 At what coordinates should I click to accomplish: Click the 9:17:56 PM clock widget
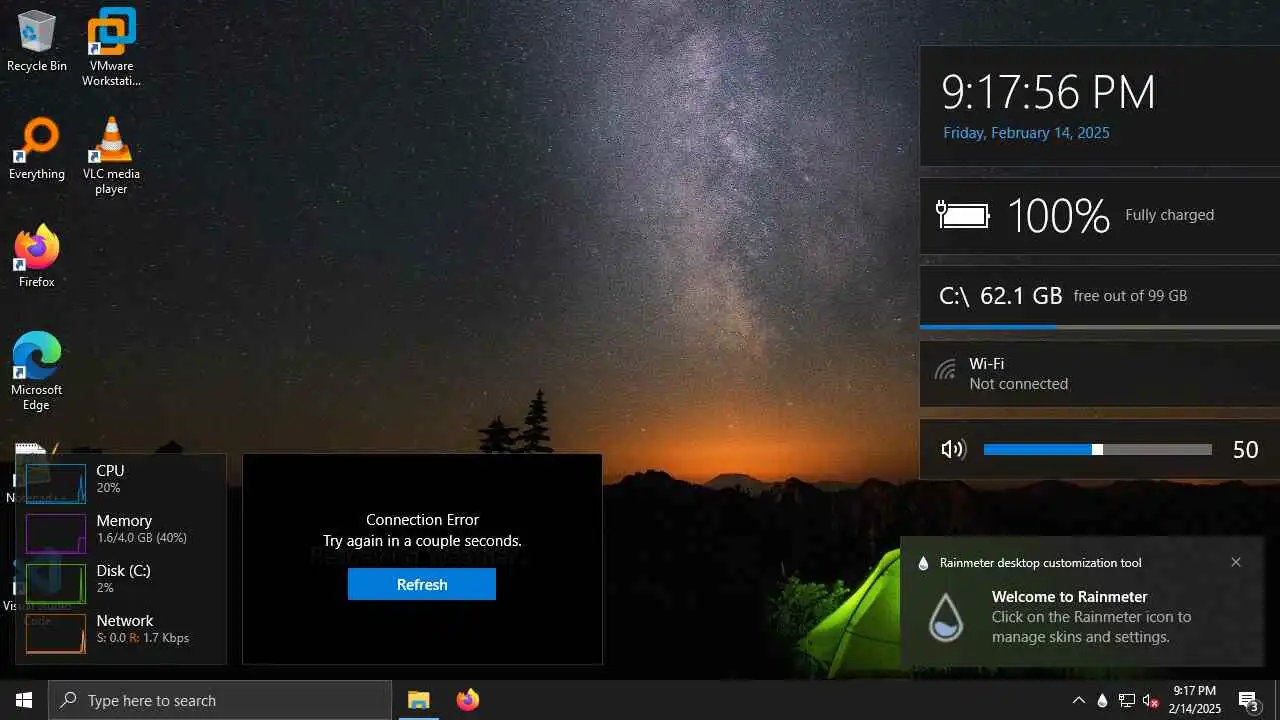1048,92
